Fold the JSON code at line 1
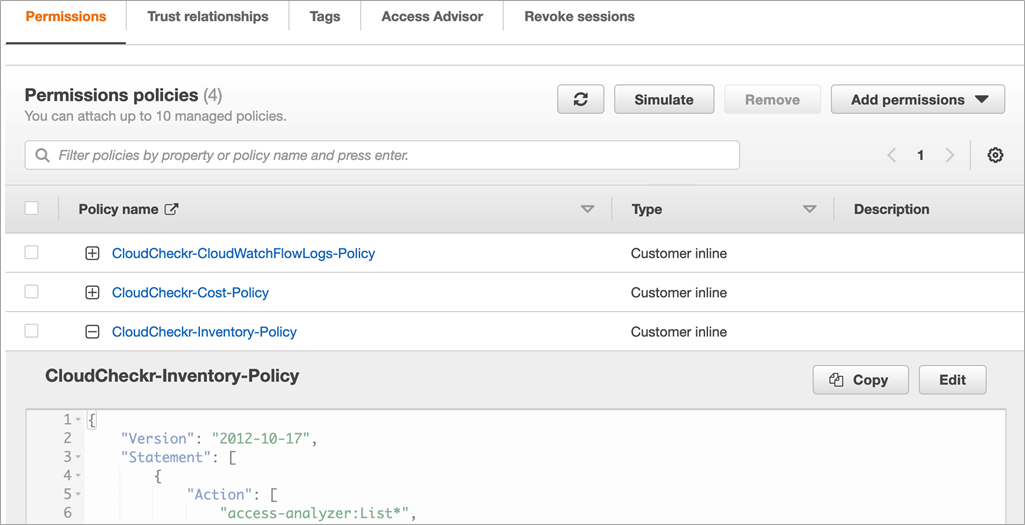 (80, 420)
